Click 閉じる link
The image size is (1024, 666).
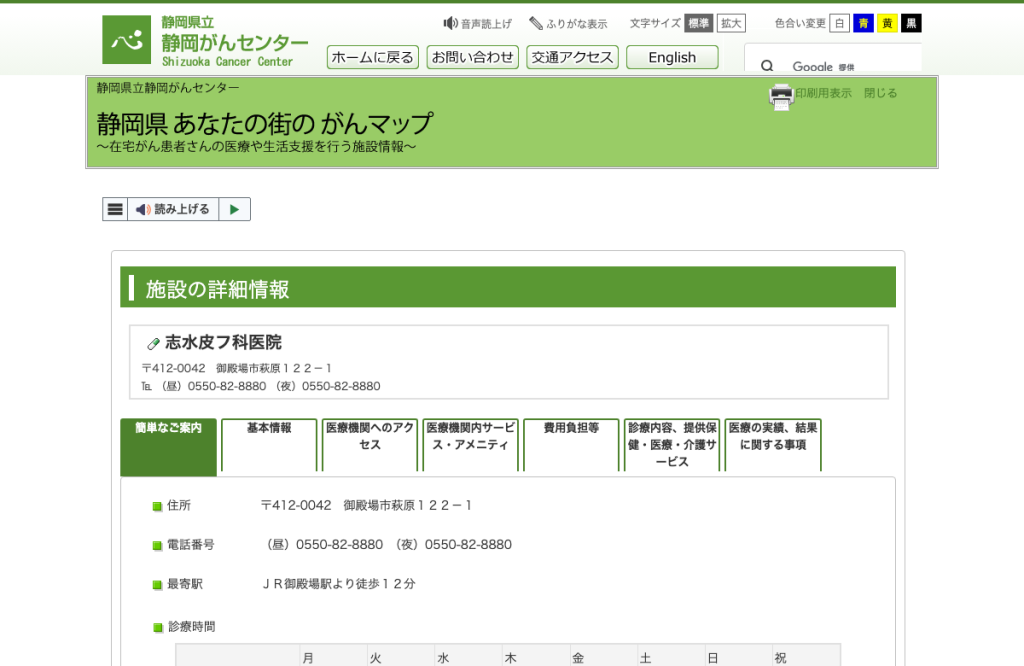(880, 93)
